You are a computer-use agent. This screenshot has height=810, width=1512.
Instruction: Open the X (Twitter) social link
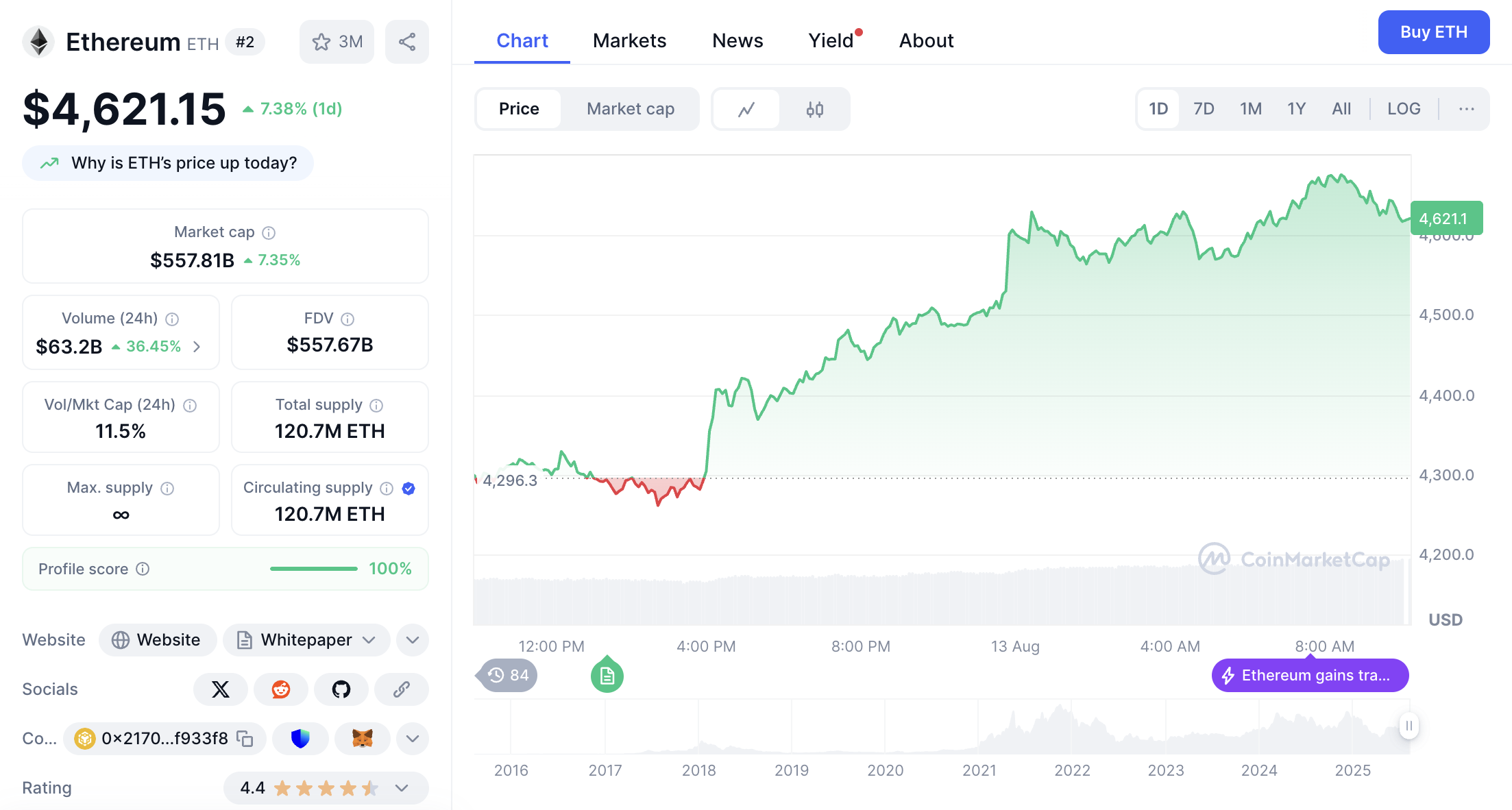pos(221,689)
